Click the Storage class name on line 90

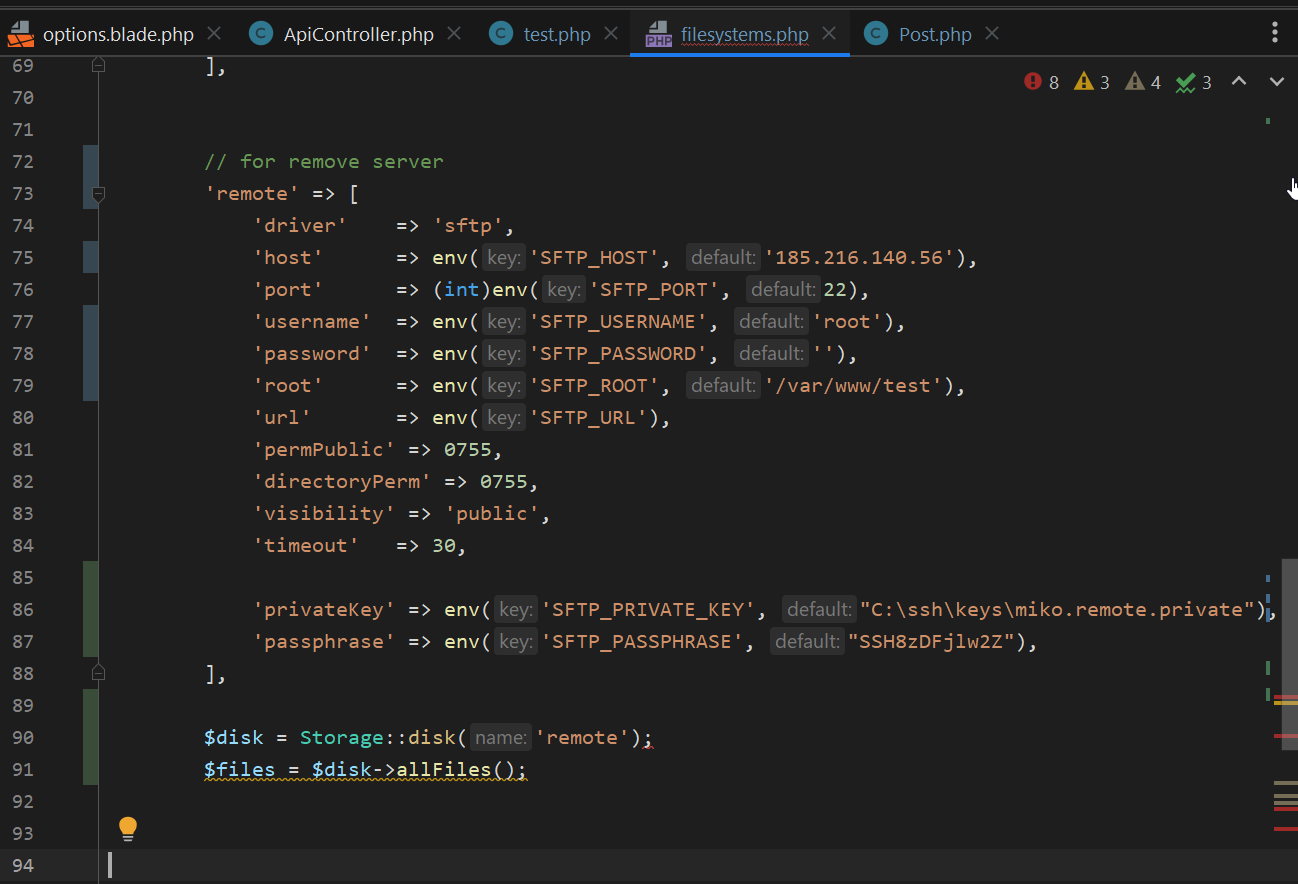point(342,737)
